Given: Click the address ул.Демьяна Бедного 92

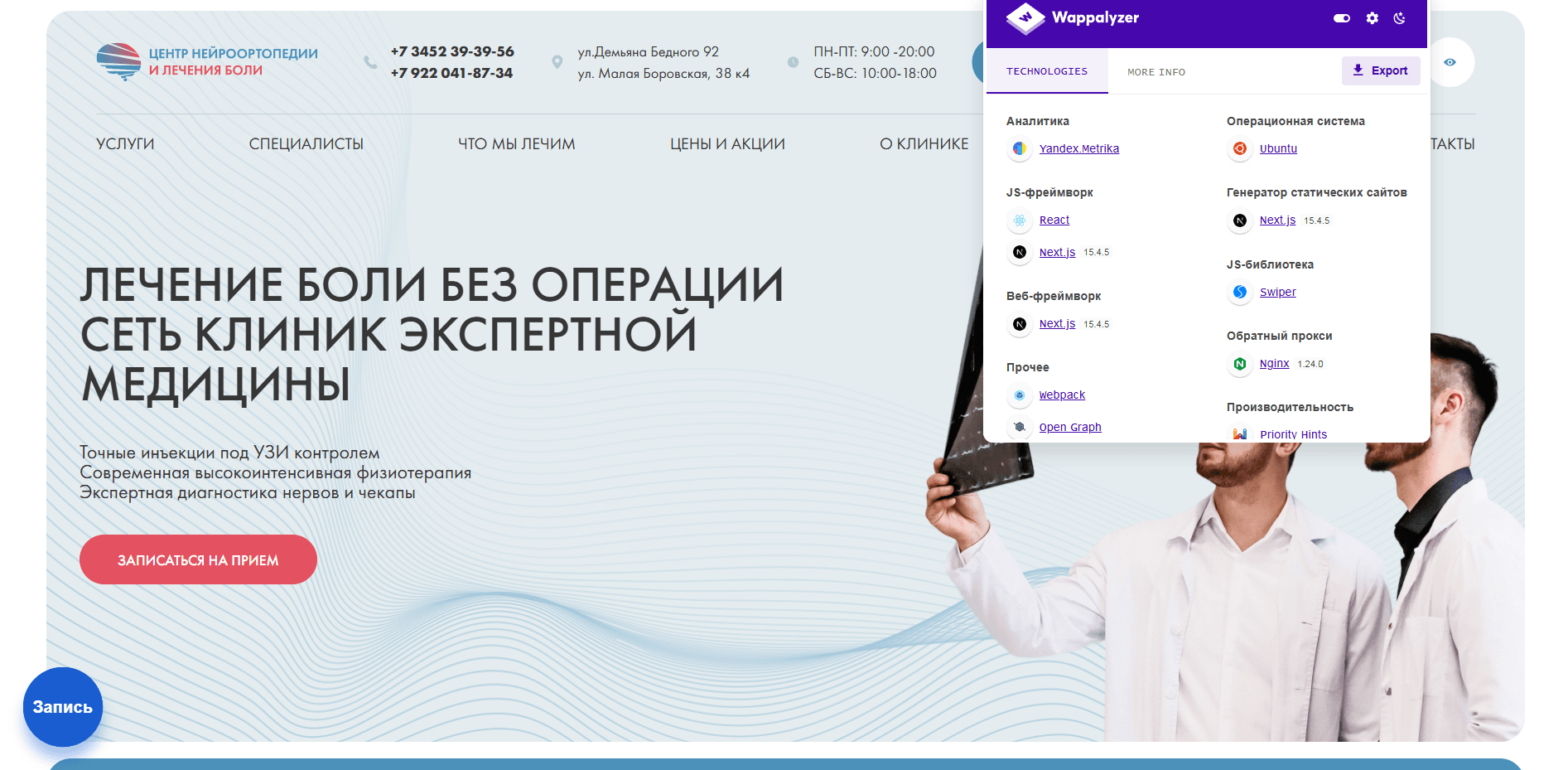Looking at the screenshot, I should pyautogui.click(x=649, y=51).
